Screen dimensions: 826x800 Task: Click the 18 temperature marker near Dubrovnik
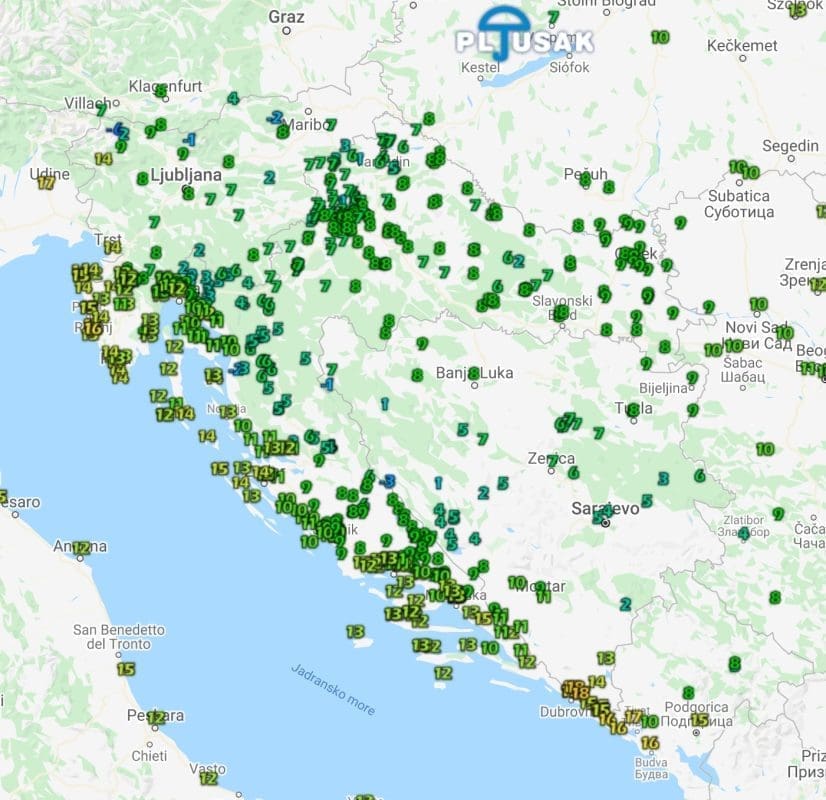coord(580,692)
